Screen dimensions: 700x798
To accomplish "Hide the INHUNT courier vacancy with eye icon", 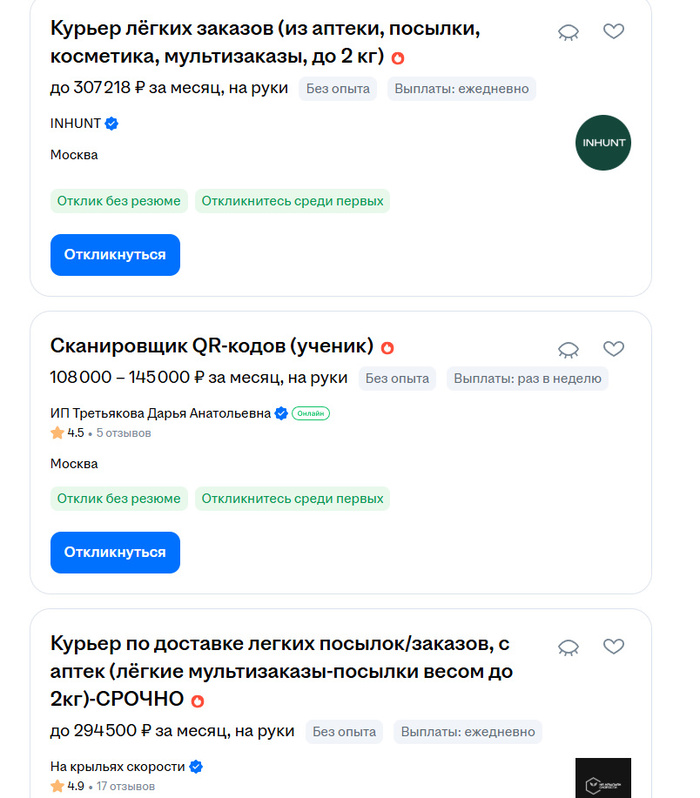I will [568, 32].
